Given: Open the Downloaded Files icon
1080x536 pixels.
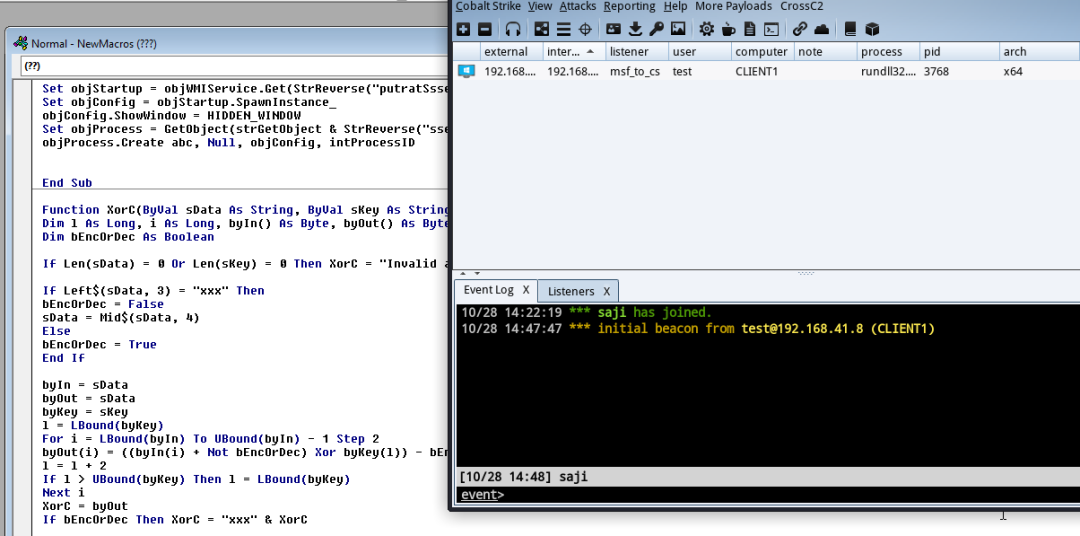Looking at the screenshot, I should [x=635, y=29].
